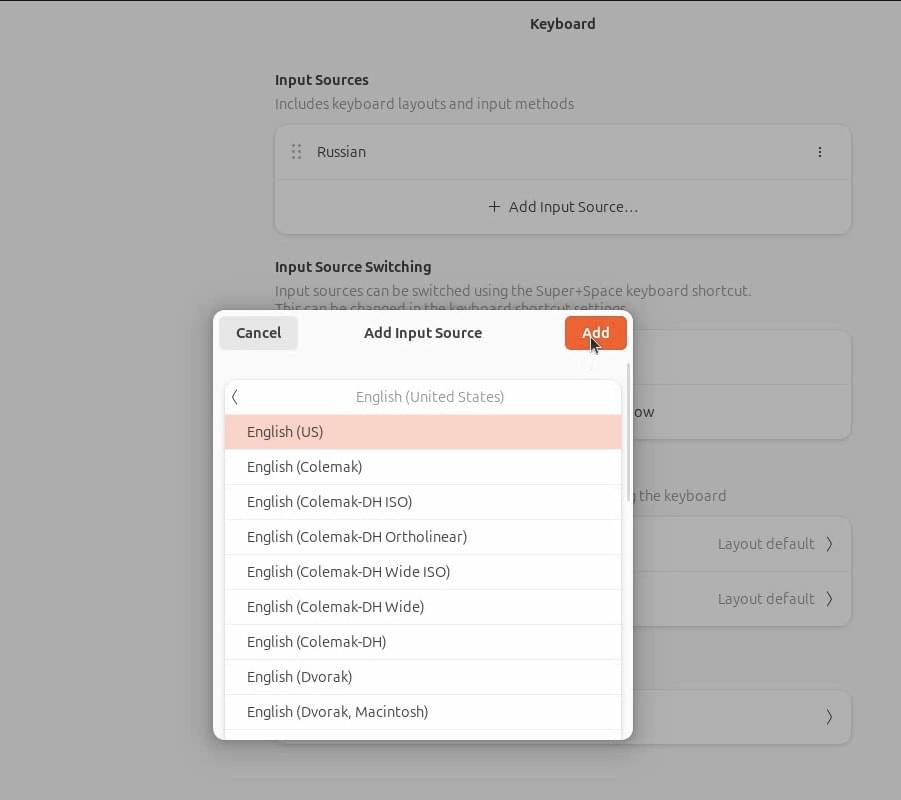Screen dimensions: 901x800
Task: Click Add Input Source… in Keyboard settings
Action: pyautogui.click(x=563, y=207)
